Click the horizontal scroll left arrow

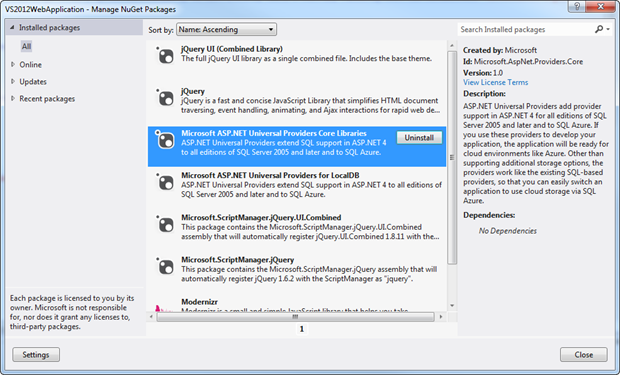tap(151, 317)
